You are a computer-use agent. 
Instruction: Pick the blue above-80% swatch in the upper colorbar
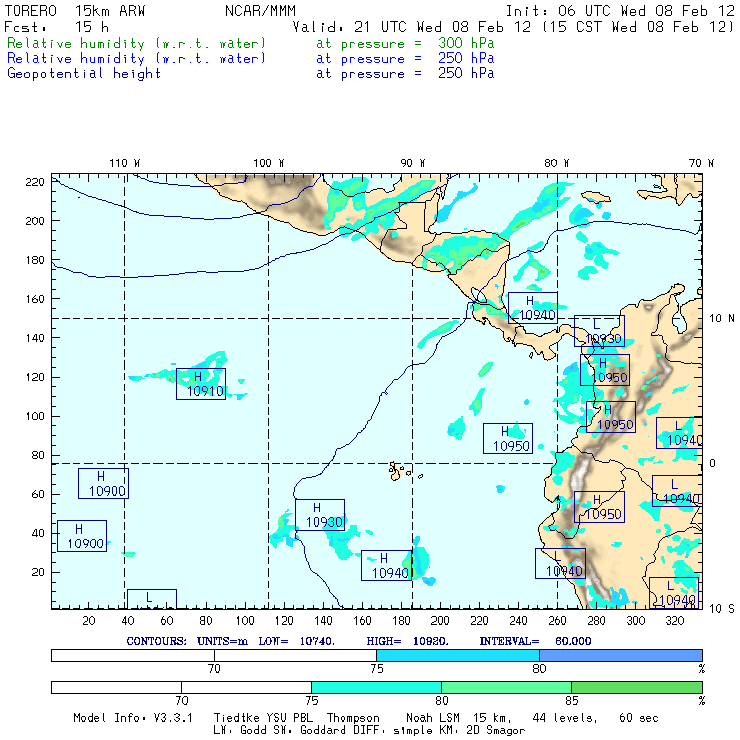point(621,655)
